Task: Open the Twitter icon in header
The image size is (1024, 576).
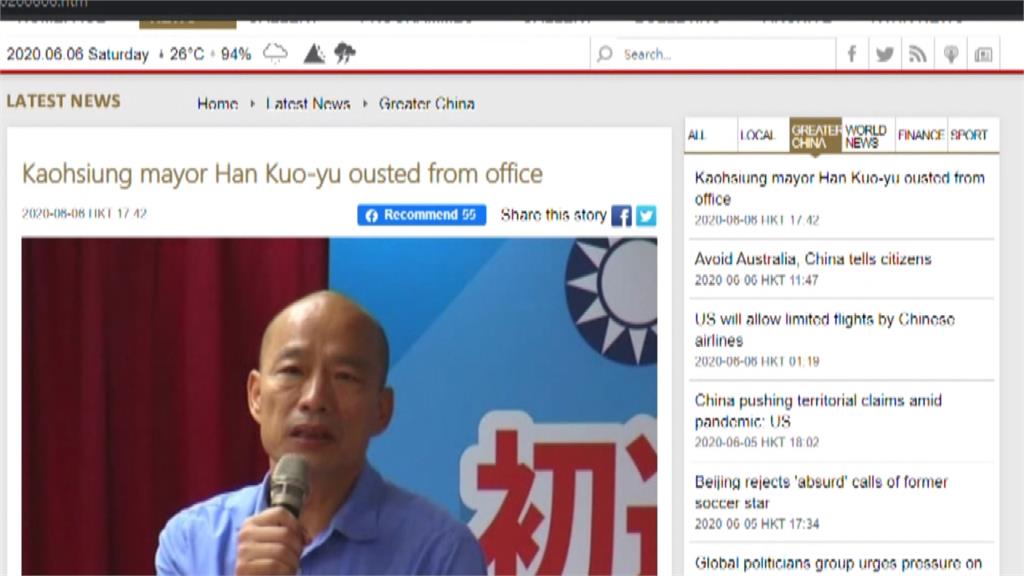Action: (x=885, y=54)
